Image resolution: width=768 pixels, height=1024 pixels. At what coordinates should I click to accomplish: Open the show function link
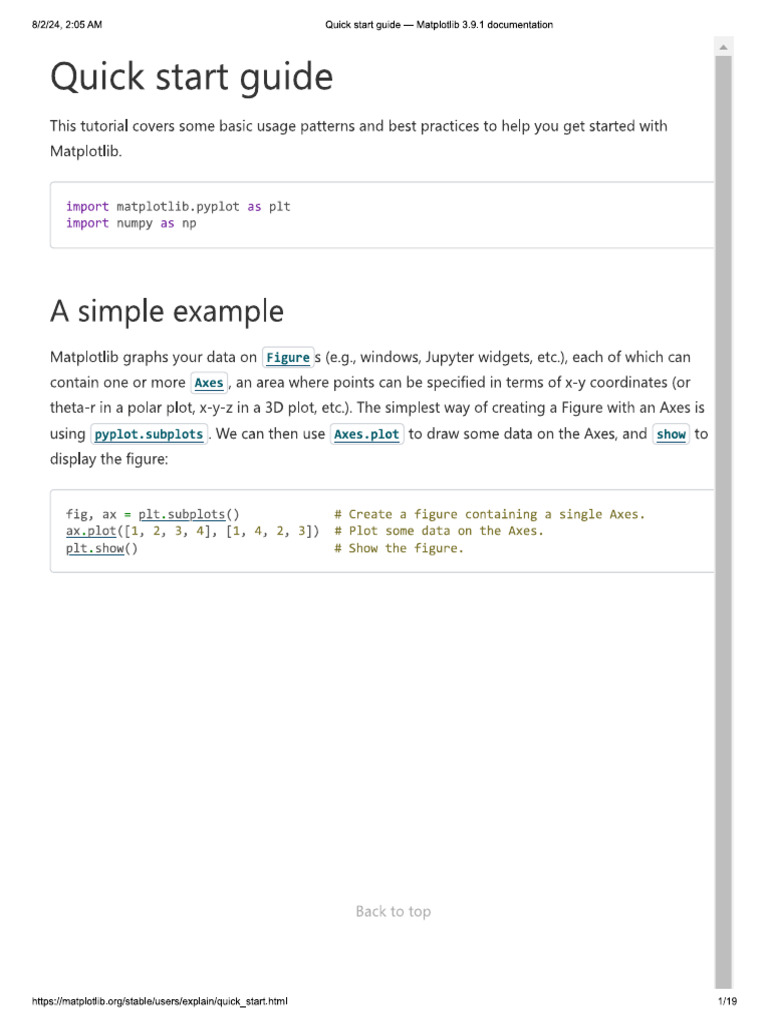point(671,434)
